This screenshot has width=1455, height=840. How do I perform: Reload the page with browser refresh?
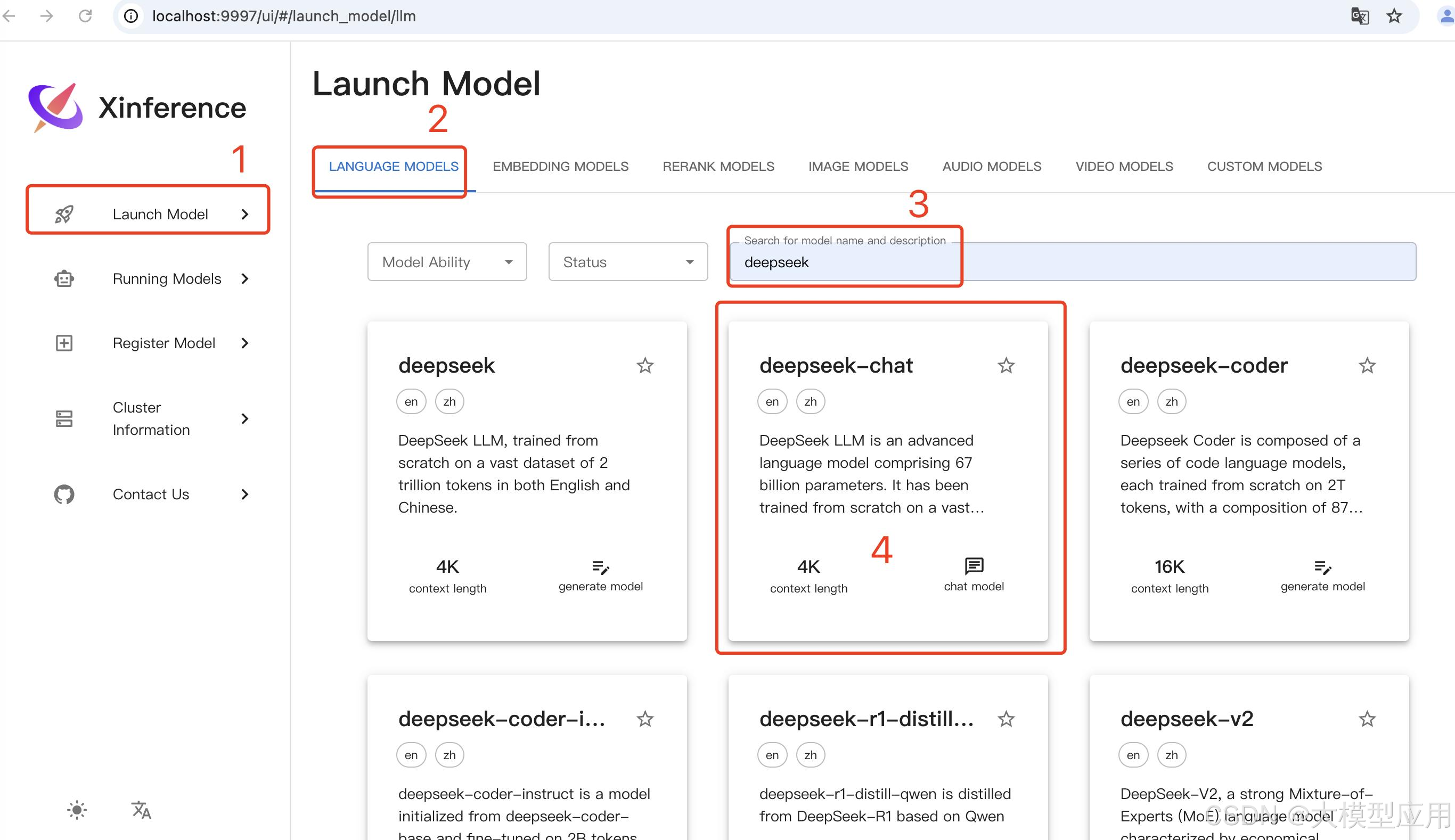click(85, 16)
